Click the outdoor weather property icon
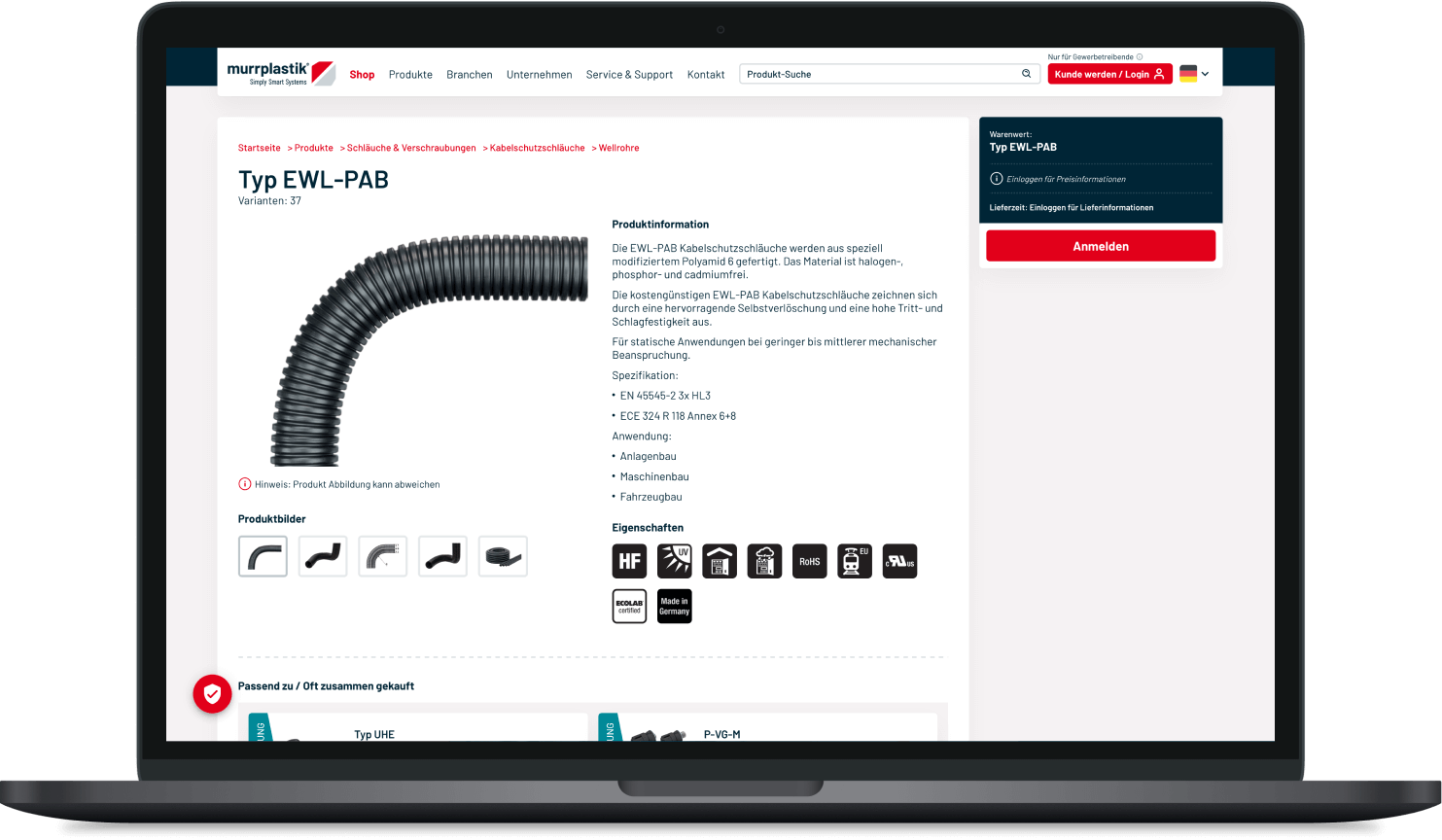1442x840 pixels. 764,561
